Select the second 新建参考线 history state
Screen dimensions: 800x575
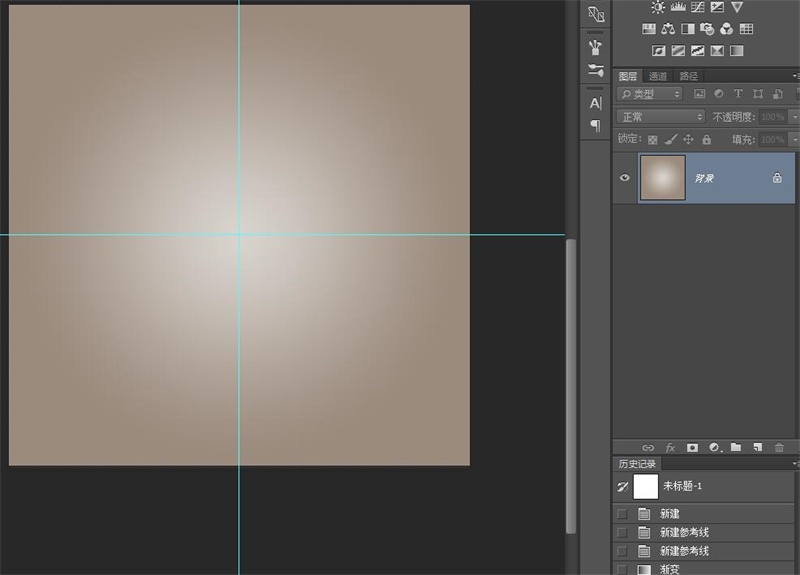click(704, 552)
